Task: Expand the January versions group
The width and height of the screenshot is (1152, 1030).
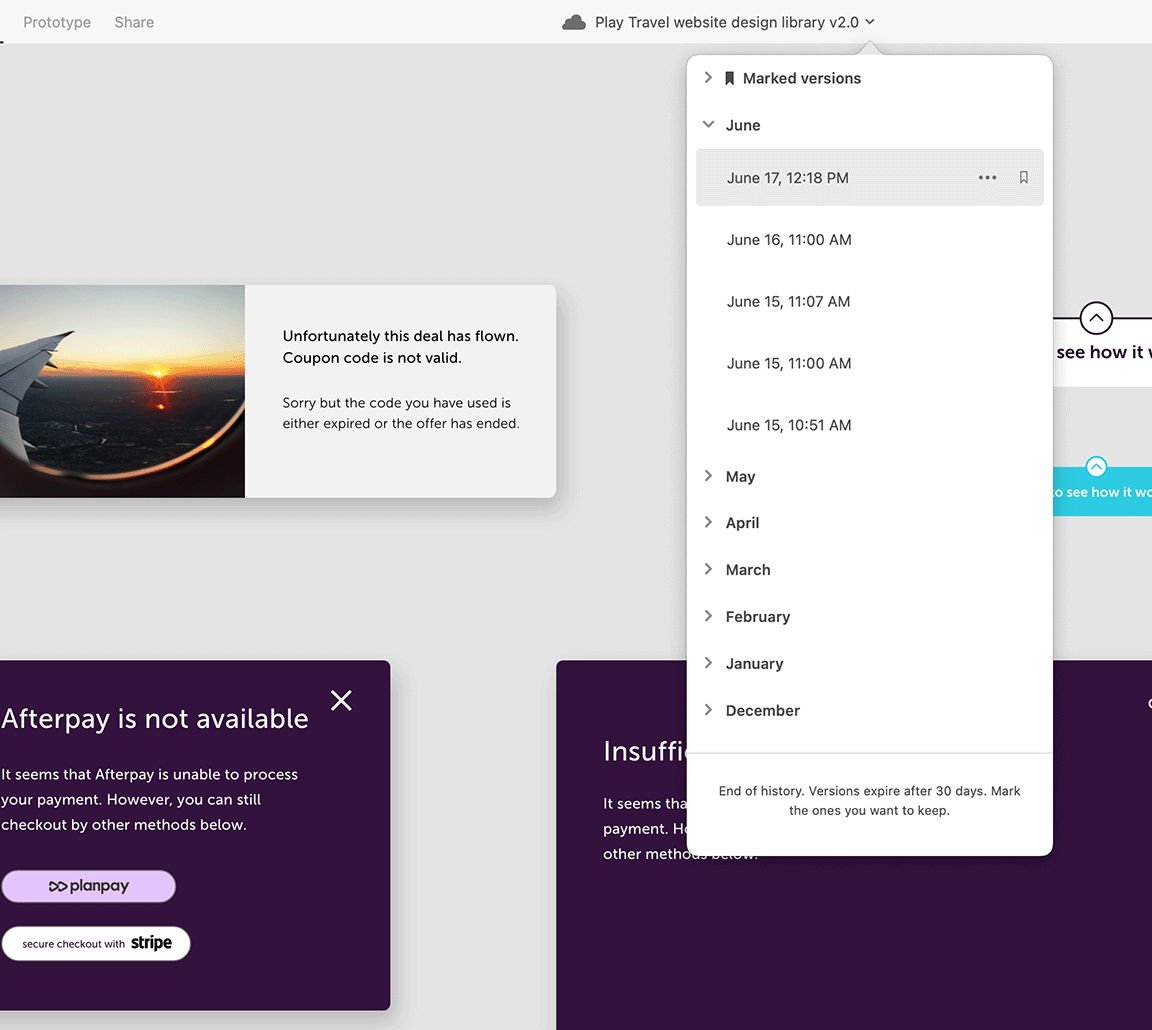Action: pos(708,663)
